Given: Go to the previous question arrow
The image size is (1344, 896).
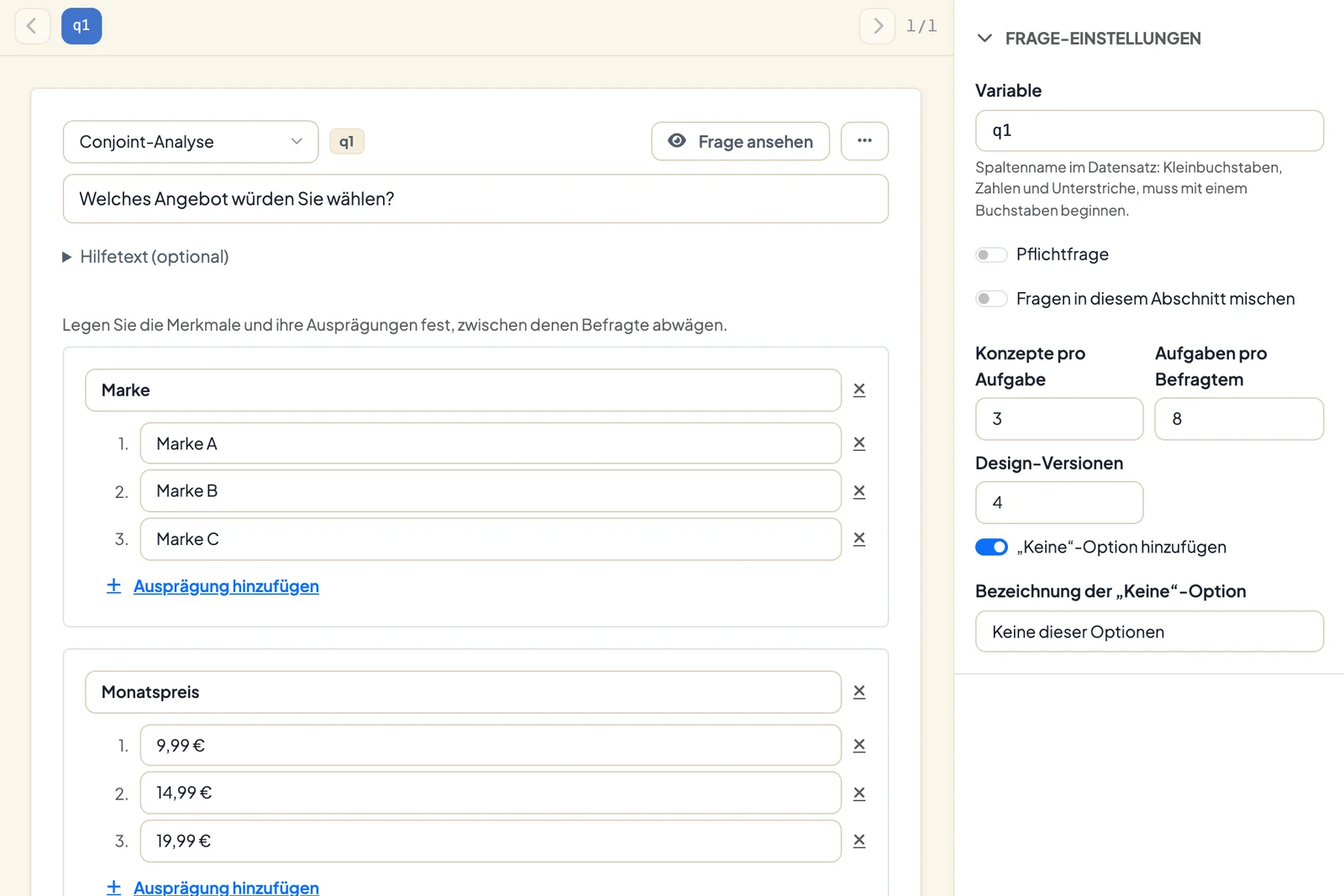Looking at the screenshot, I should coord(33,26).
